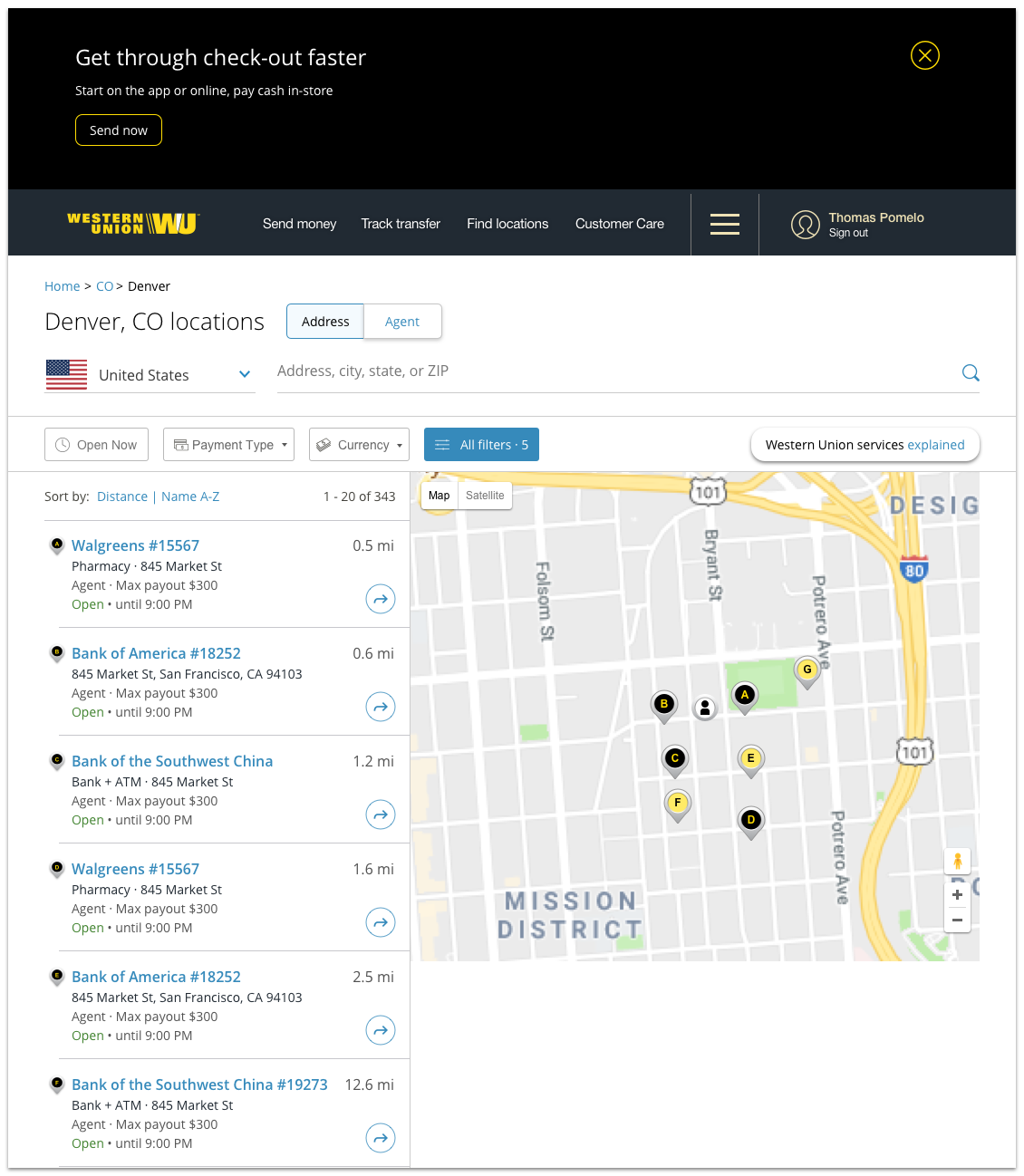This screenshot has width=1024, height=1176.
Task: Expand the Payment Type dropdown
Action: pyautogui.click(x=228, y=444)
